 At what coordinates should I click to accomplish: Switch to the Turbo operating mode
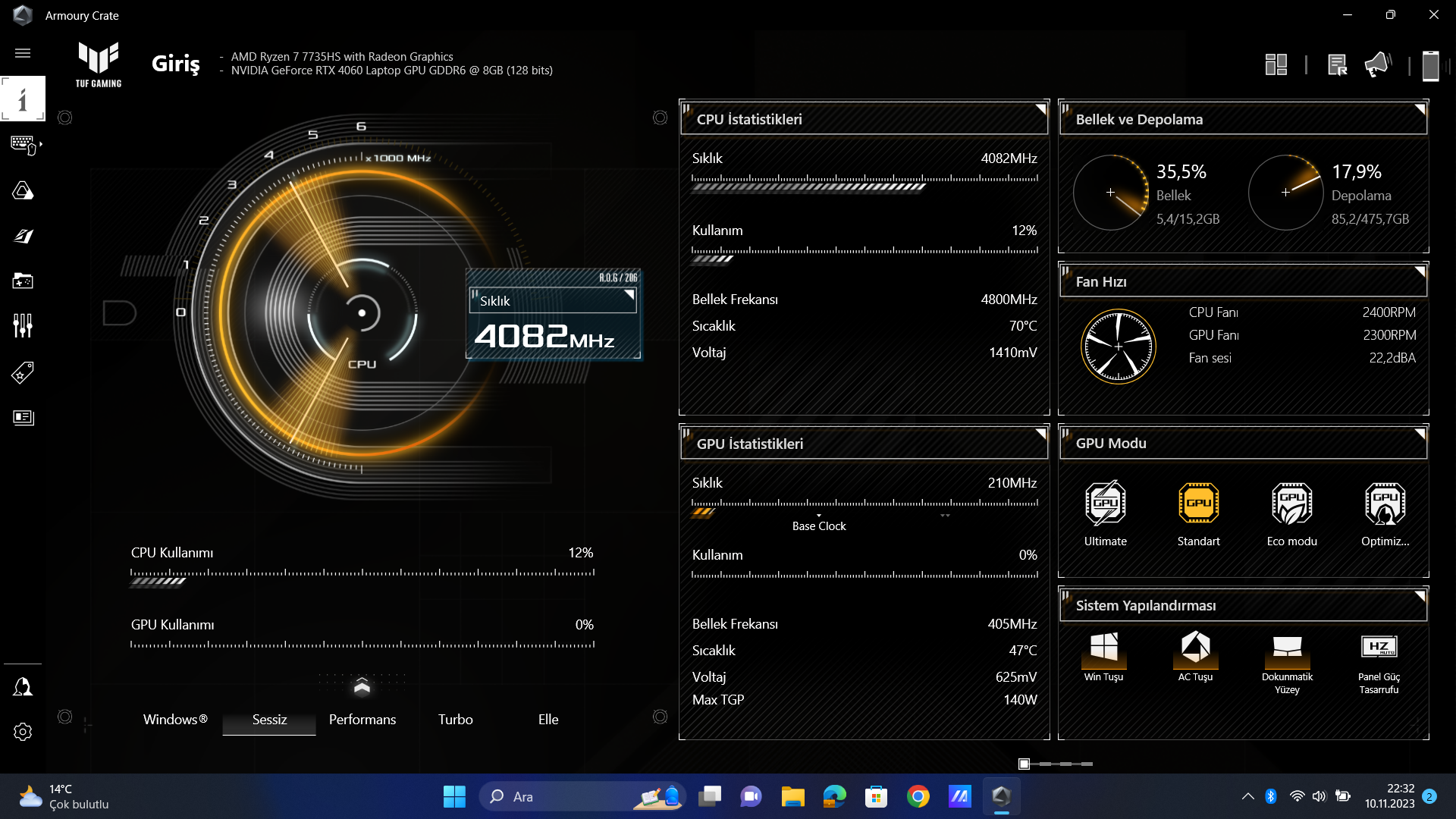coord(455,720)
